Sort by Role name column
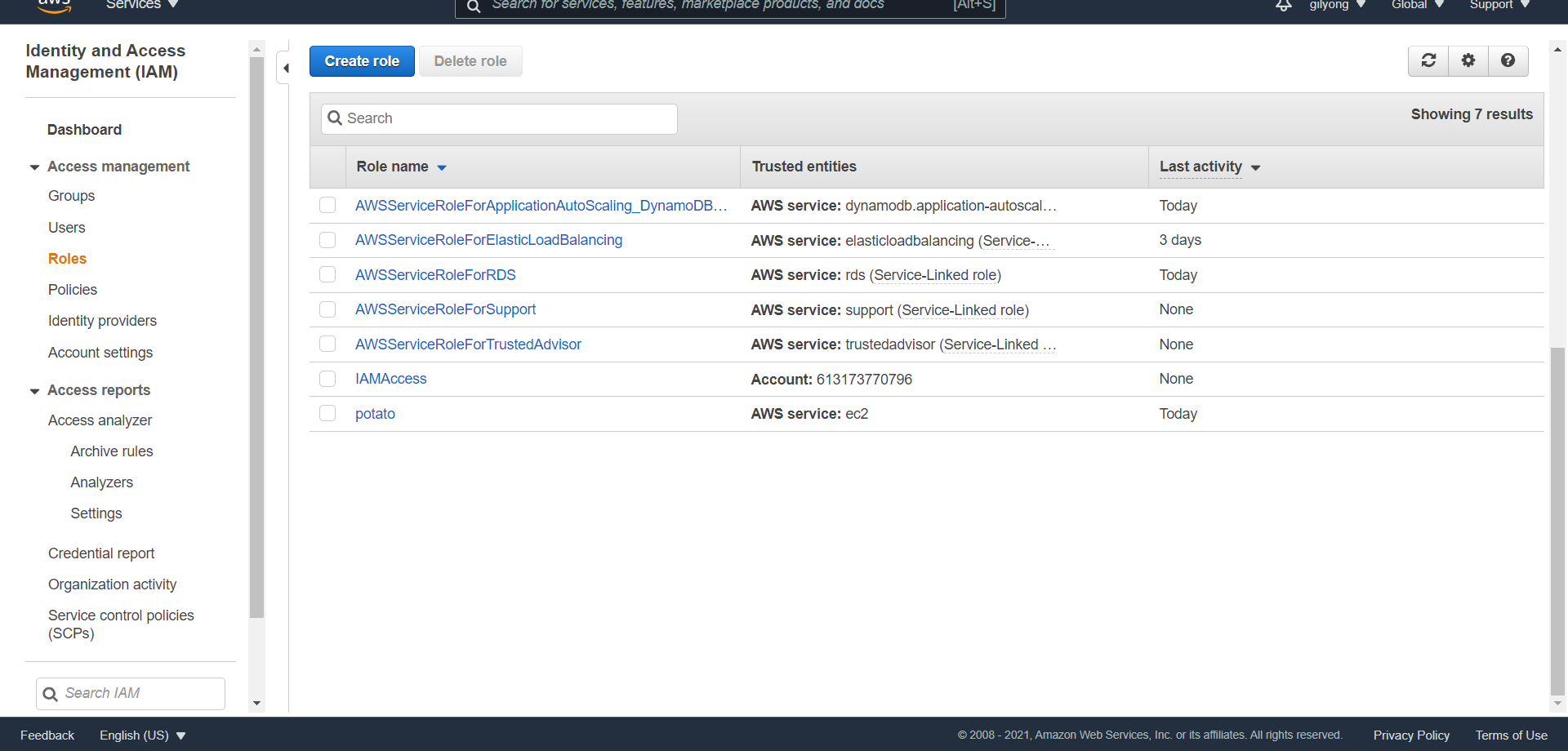This screenshot has width=1568, height=751. [x=401, y=167]
